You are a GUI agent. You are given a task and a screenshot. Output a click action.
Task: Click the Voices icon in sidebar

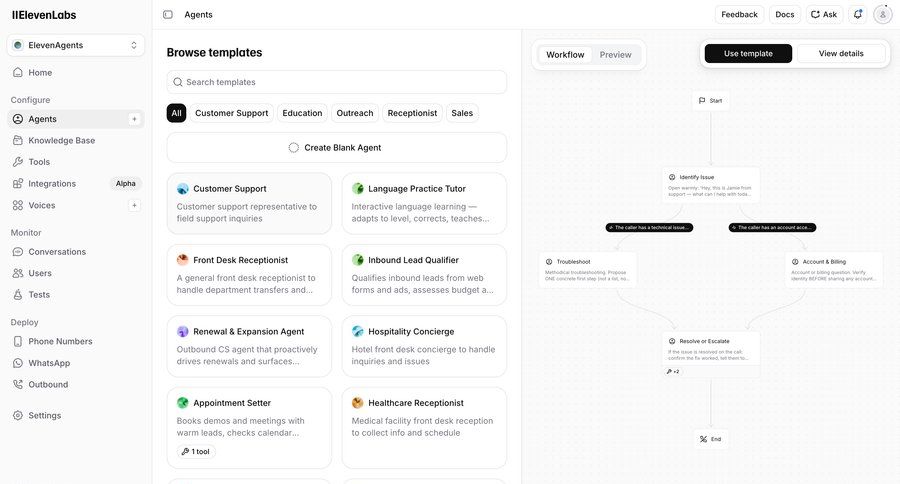18,205
